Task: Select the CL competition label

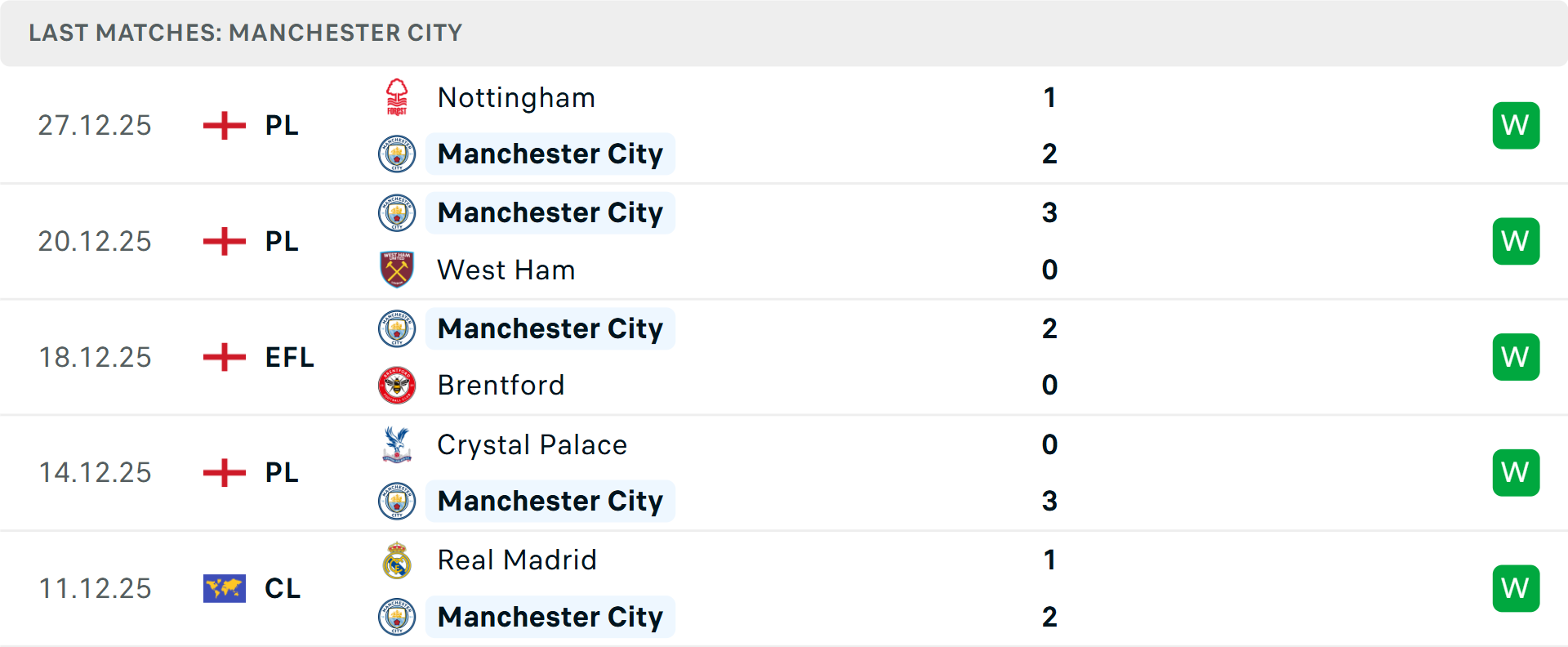Action: [283, 588]
